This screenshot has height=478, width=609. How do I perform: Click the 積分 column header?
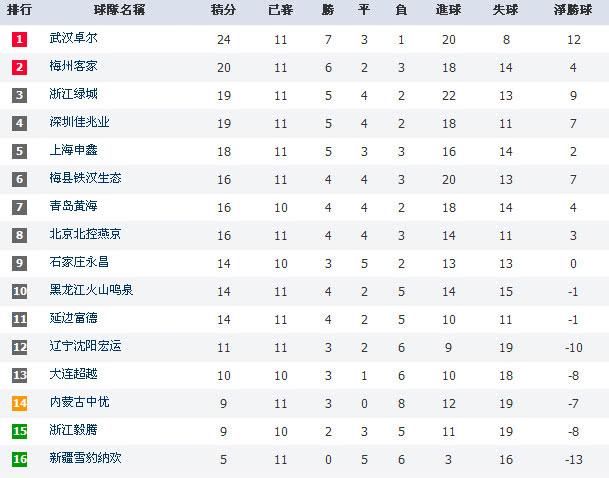pyautogui.click(x=223, y=12)
